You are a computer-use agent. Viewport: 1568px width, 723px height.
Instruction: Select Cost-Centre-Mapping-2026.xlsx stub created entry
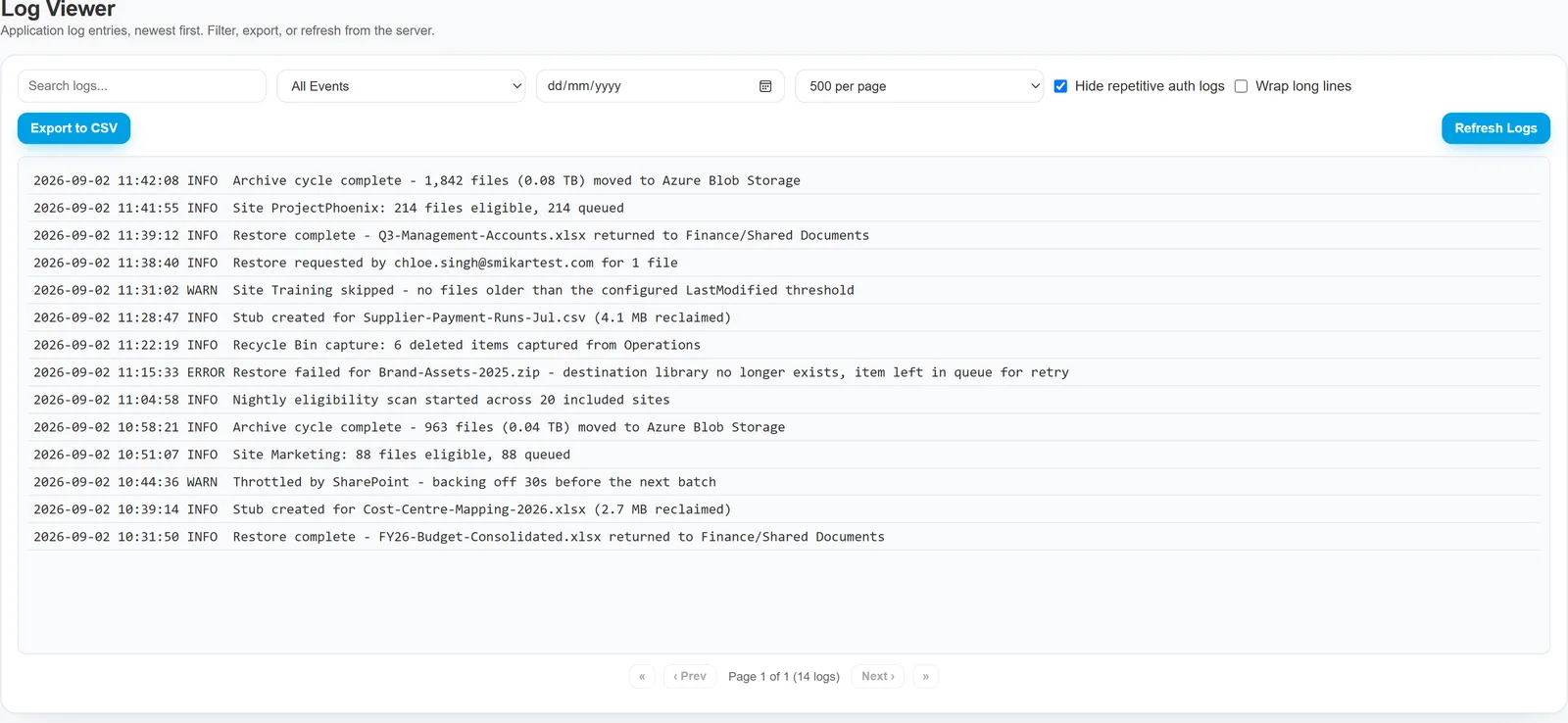click(784, 509)
